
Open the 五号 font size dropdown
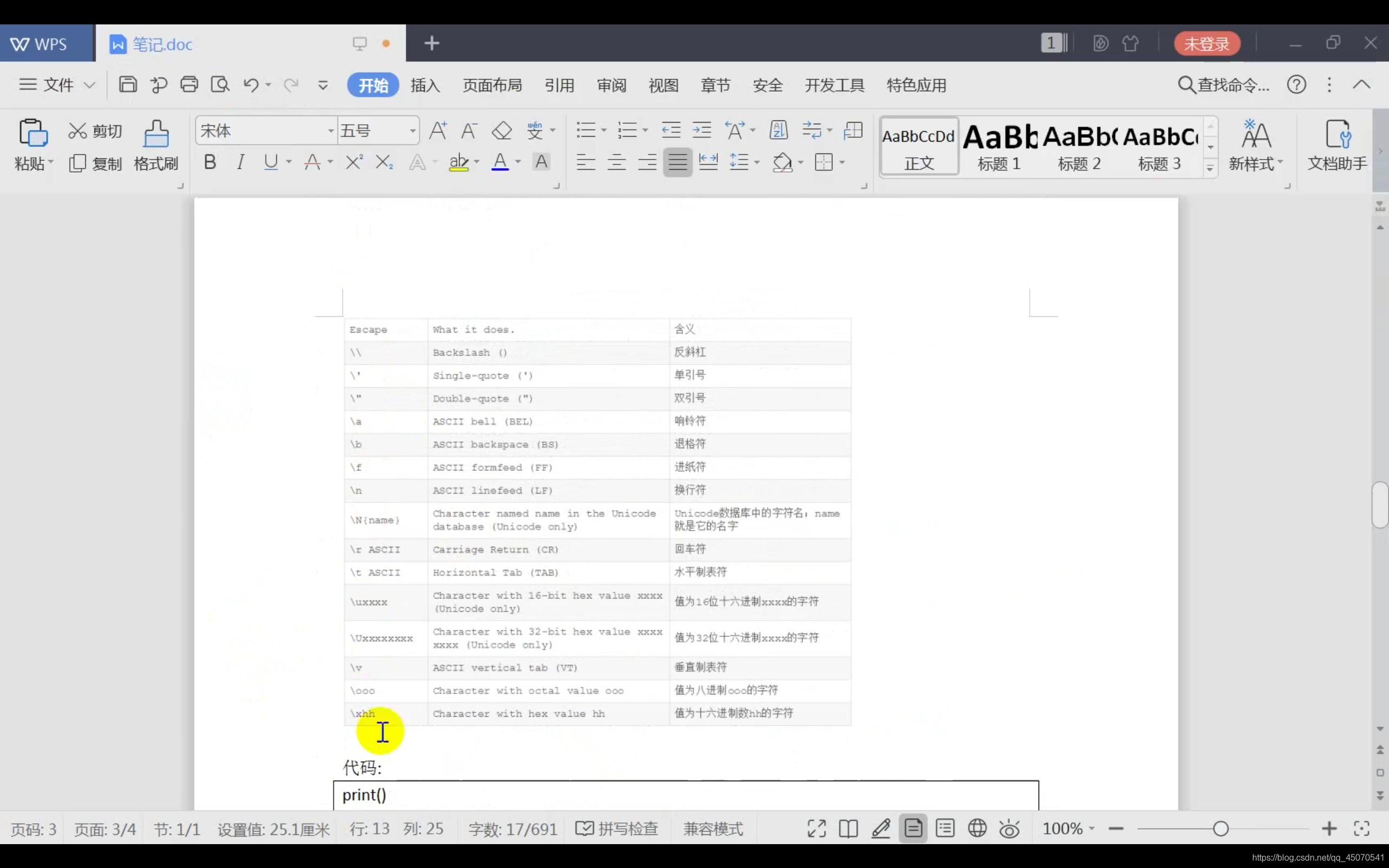(x=412, y=131)
